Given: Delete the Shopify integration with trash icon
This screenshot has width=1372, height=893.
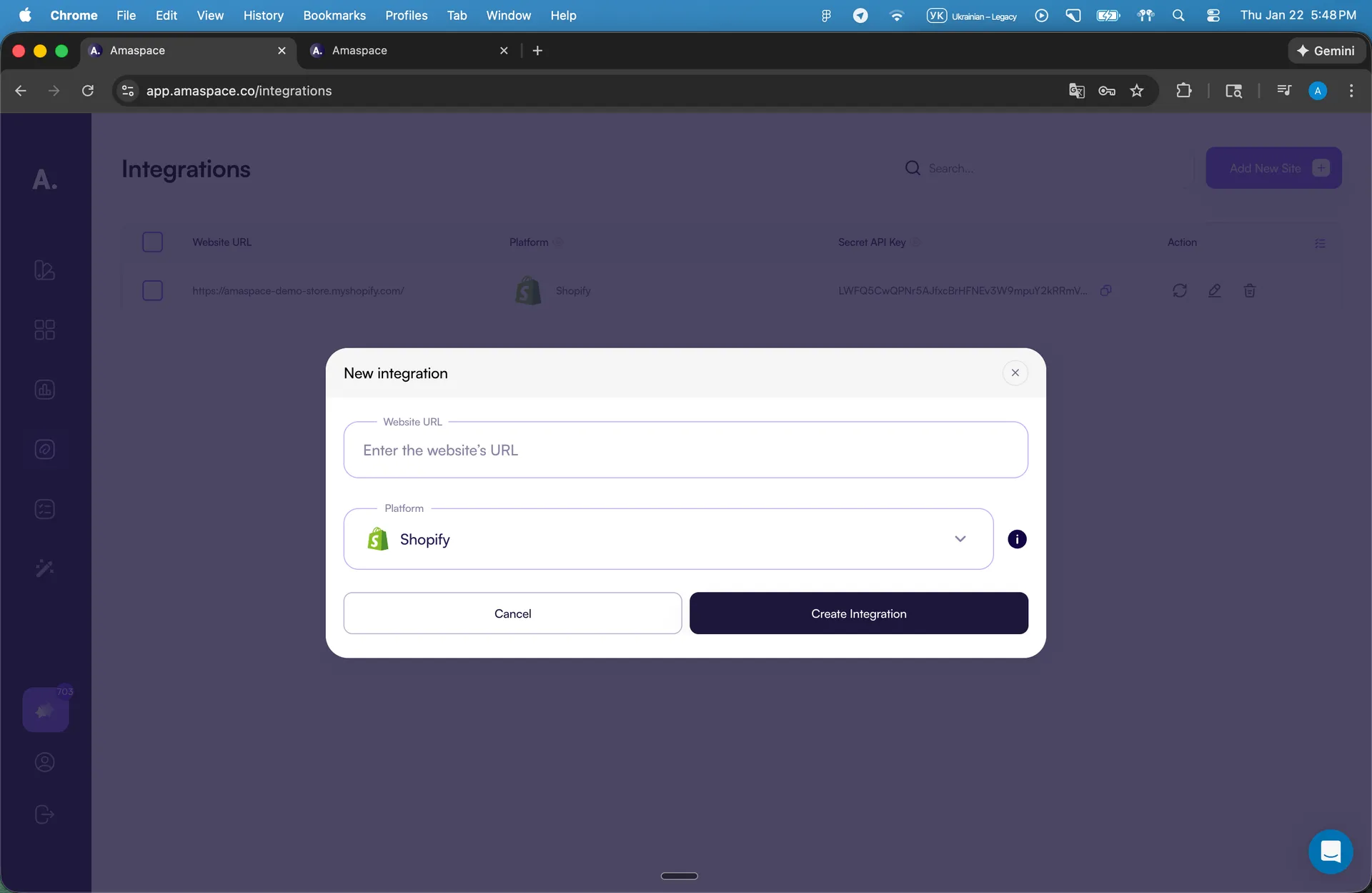Looking at the screenshot, I should pos(1249,290).
